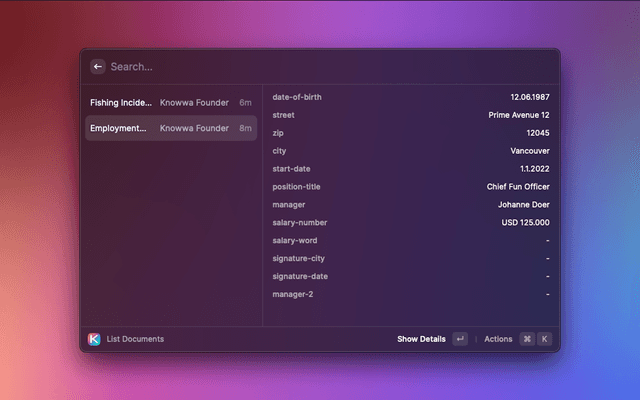Image resolution: width=640 pixels, height=400 pixels.
Task: Click the K key icon
Action: 544,339
